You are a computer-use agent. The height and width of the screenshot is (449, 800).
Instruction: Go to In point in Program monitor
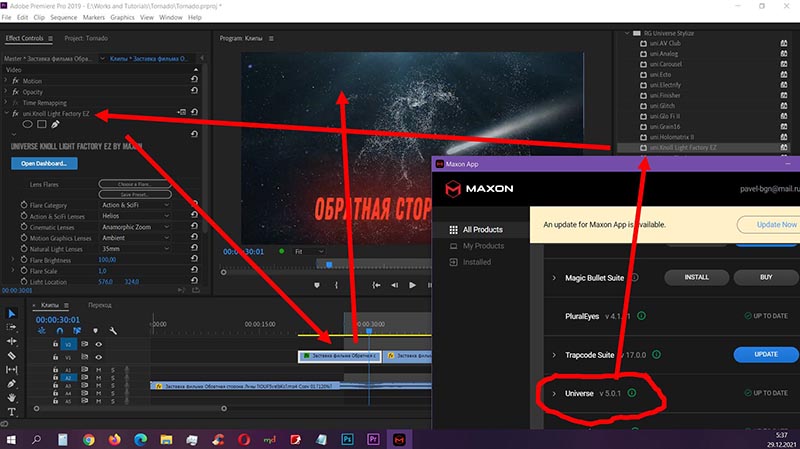[x=376, y=285]
